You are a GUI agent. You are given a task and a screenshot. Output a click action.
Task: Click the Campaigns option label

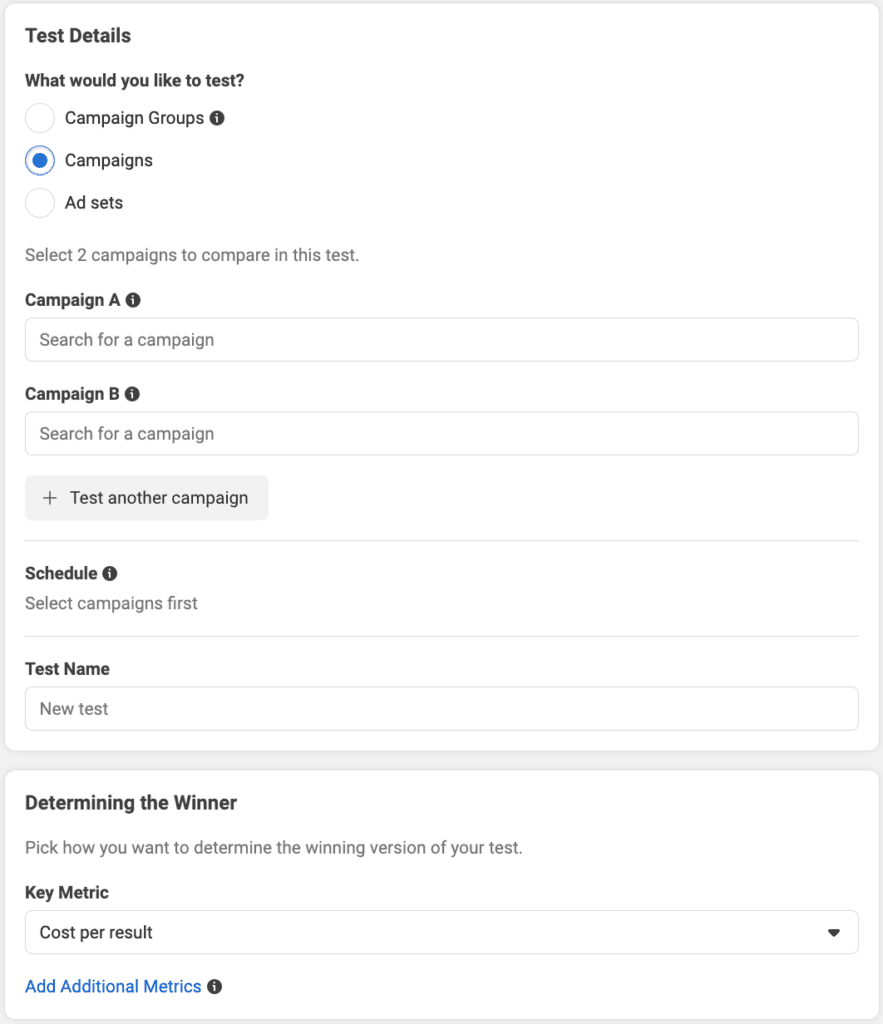[108, 161]
